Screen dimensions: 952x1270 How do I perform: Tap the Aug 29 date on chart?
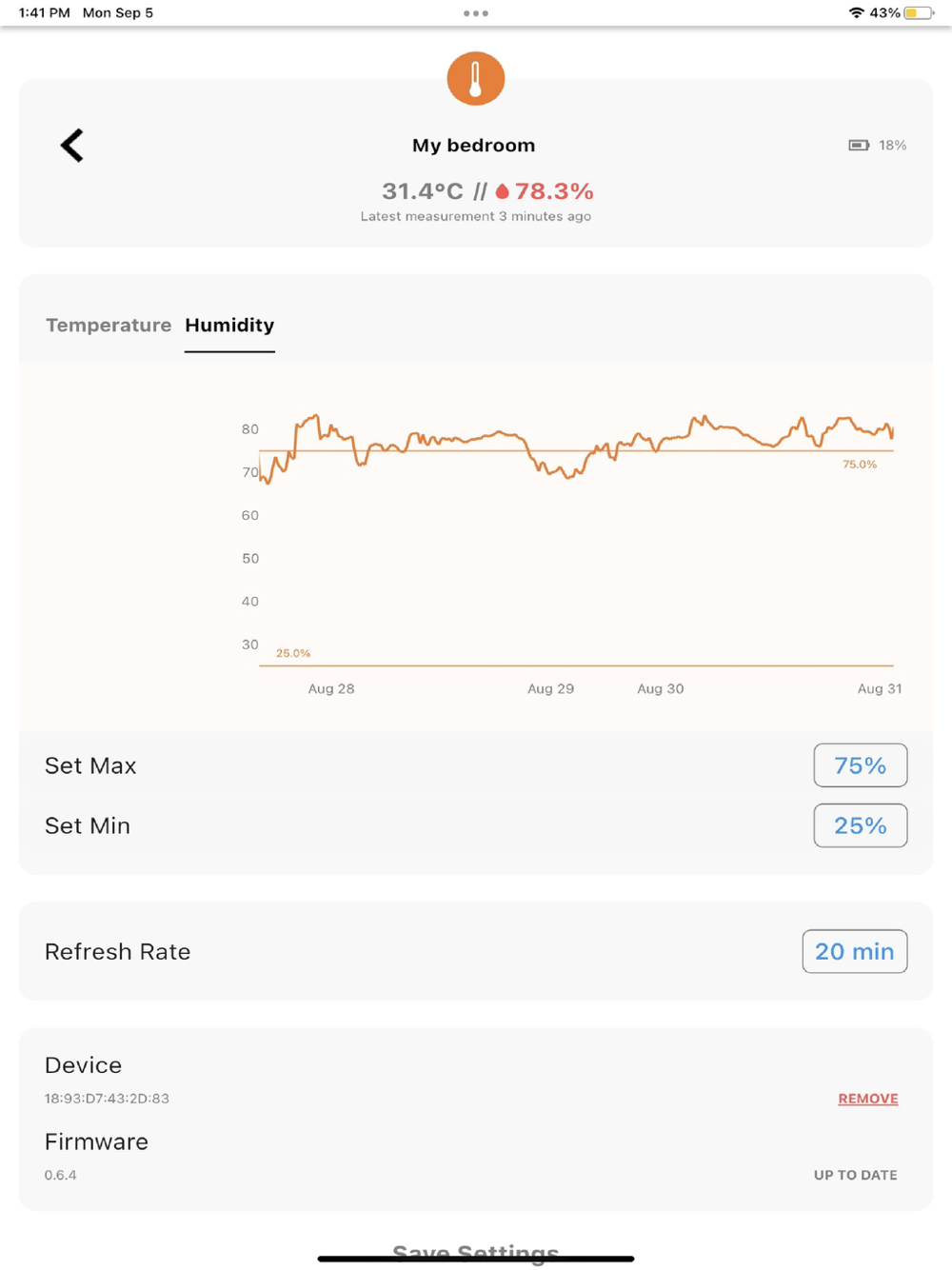click(x=550, y=688)
